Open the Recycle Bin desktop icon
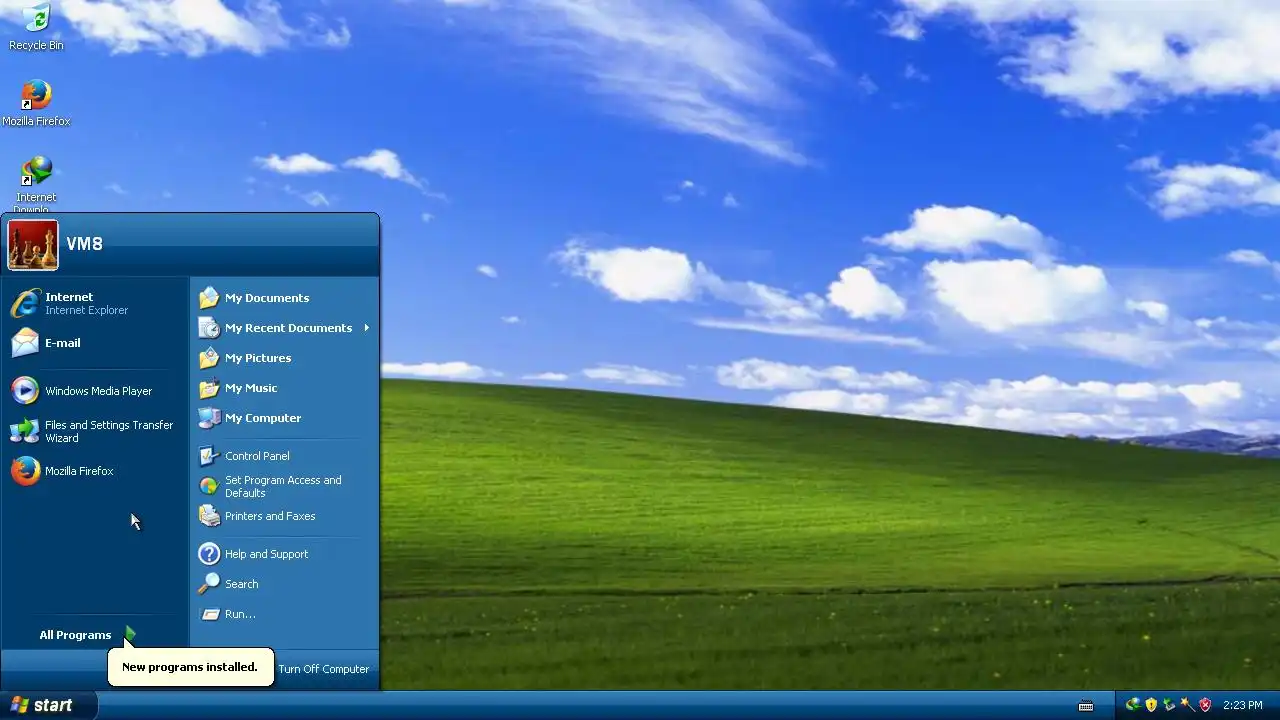The image size is (1280, 720). pos(36,27)
